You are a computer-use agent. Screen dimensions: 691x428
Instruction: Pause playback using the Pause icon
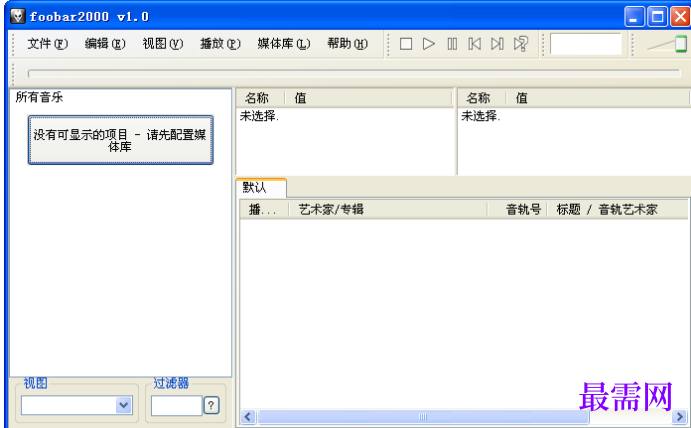point(452,44)
